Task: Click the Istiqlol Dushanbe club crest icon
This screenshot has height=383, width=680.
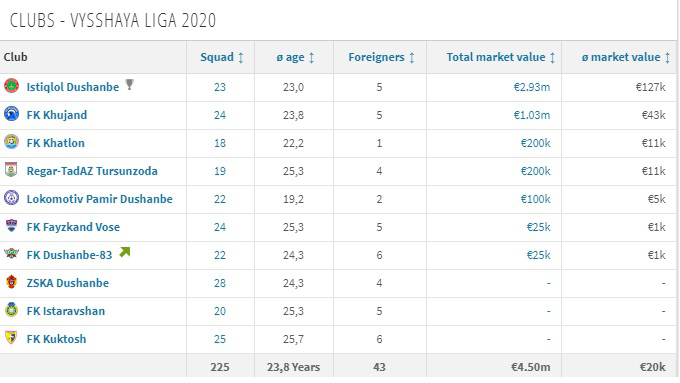Action: click(x=11, y=86)
